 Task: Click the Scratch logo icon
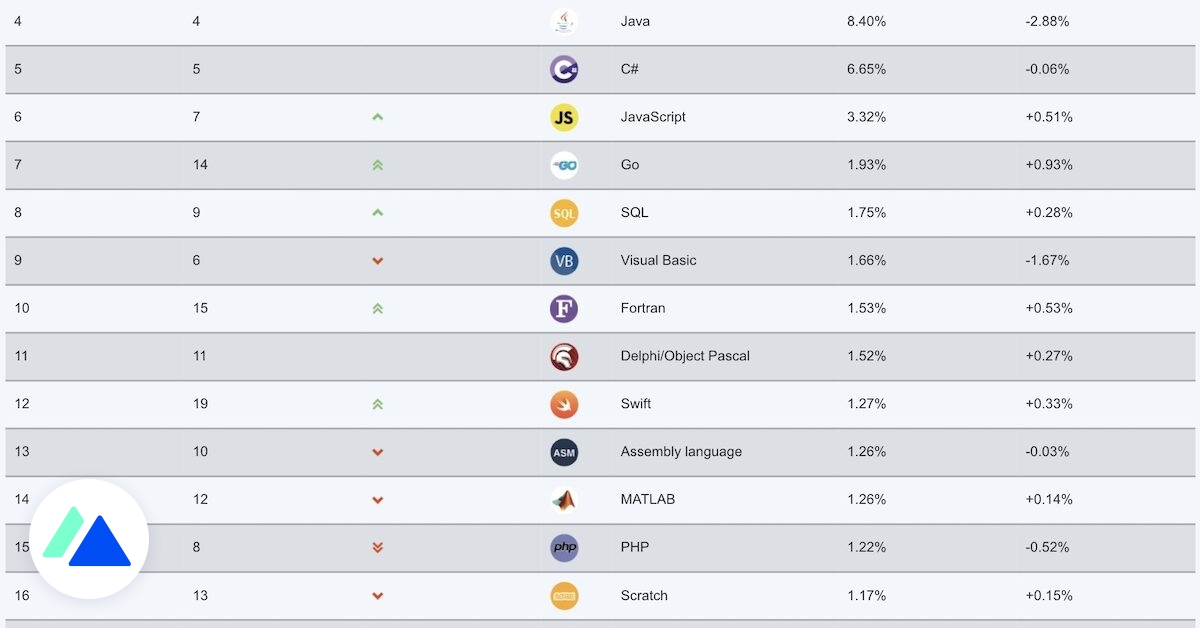(x=564, y=596)
